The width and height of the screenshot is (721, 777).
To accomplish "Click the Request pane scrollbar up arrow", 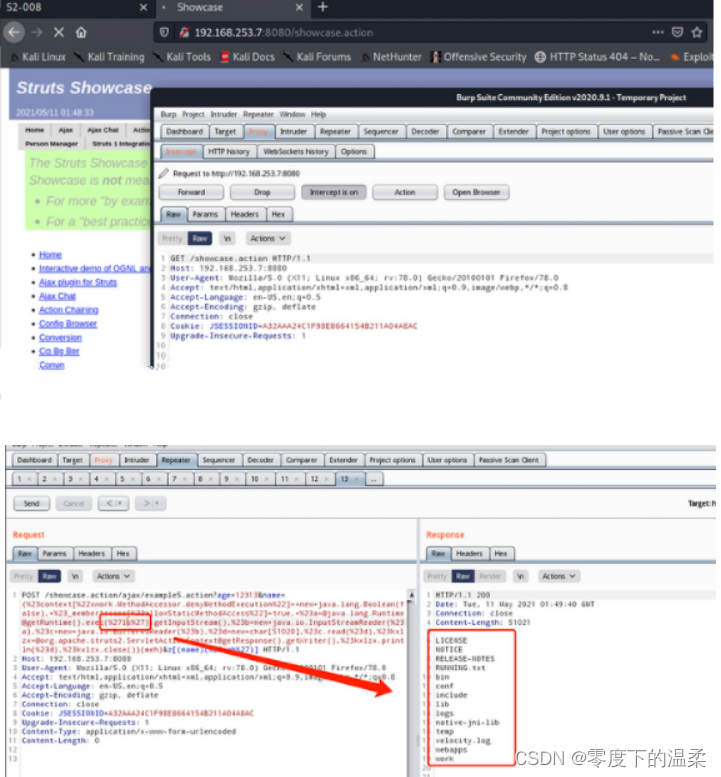I will pyautogui.click(x=411, y=594).
